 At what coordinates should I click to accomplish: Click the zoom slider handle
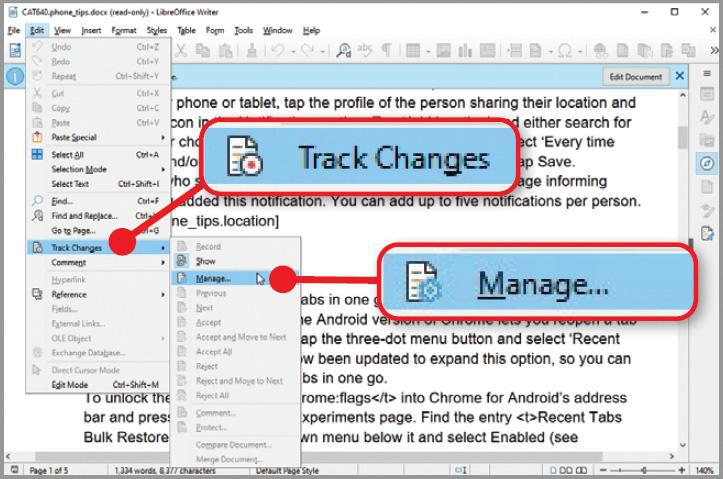coord(644,470)
